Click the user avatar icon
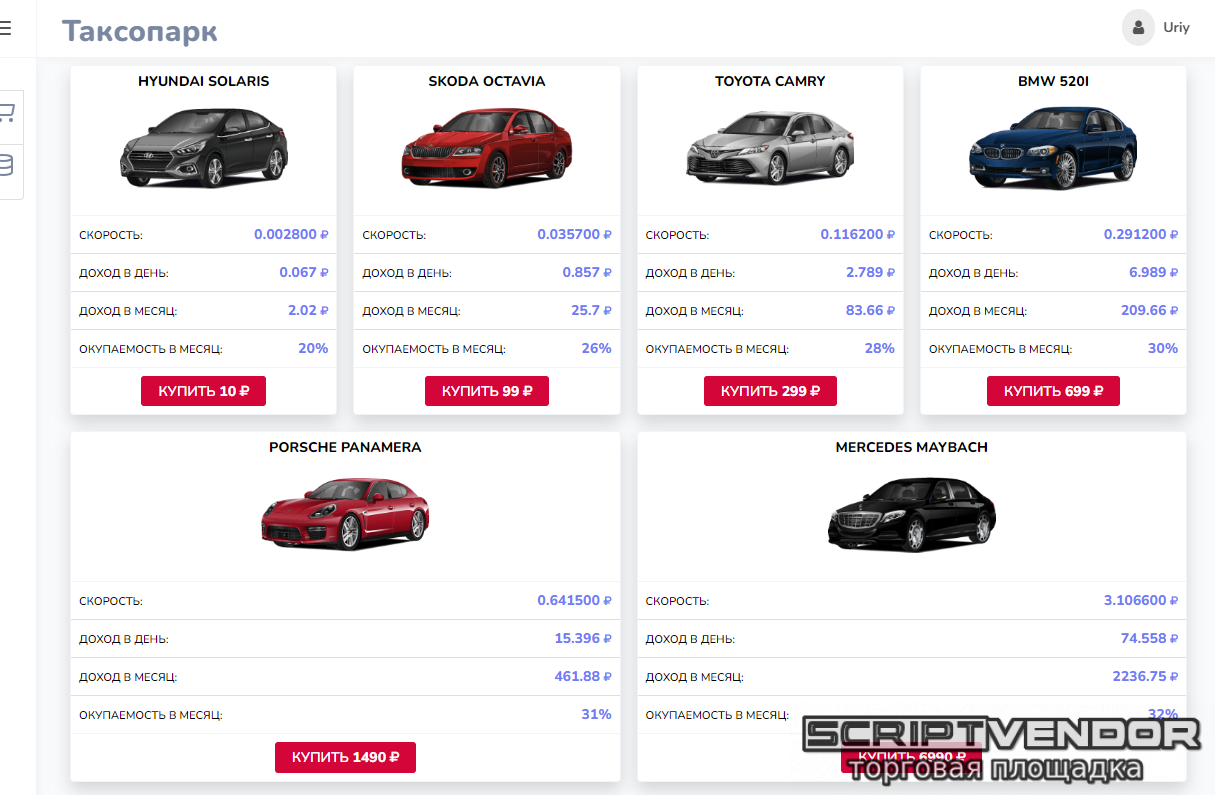 (1138, 28)
